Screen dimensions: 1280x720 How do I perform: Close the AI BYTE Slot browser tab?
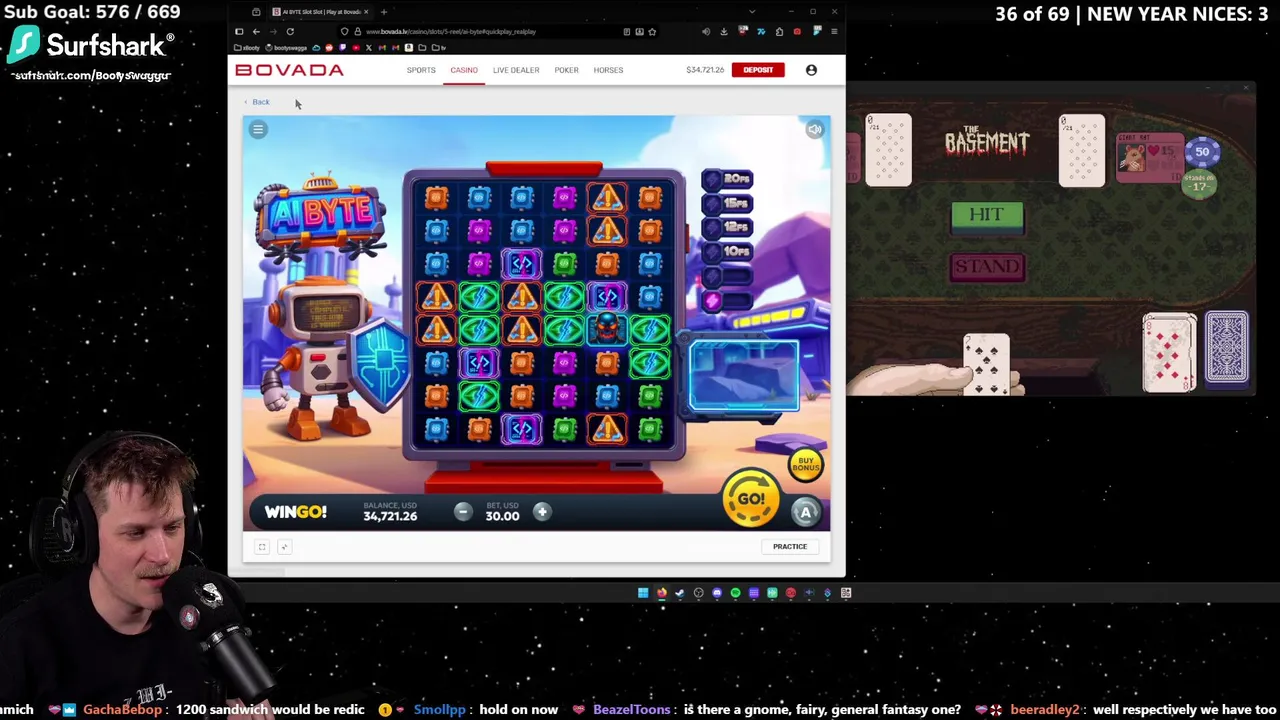point(367,12)
